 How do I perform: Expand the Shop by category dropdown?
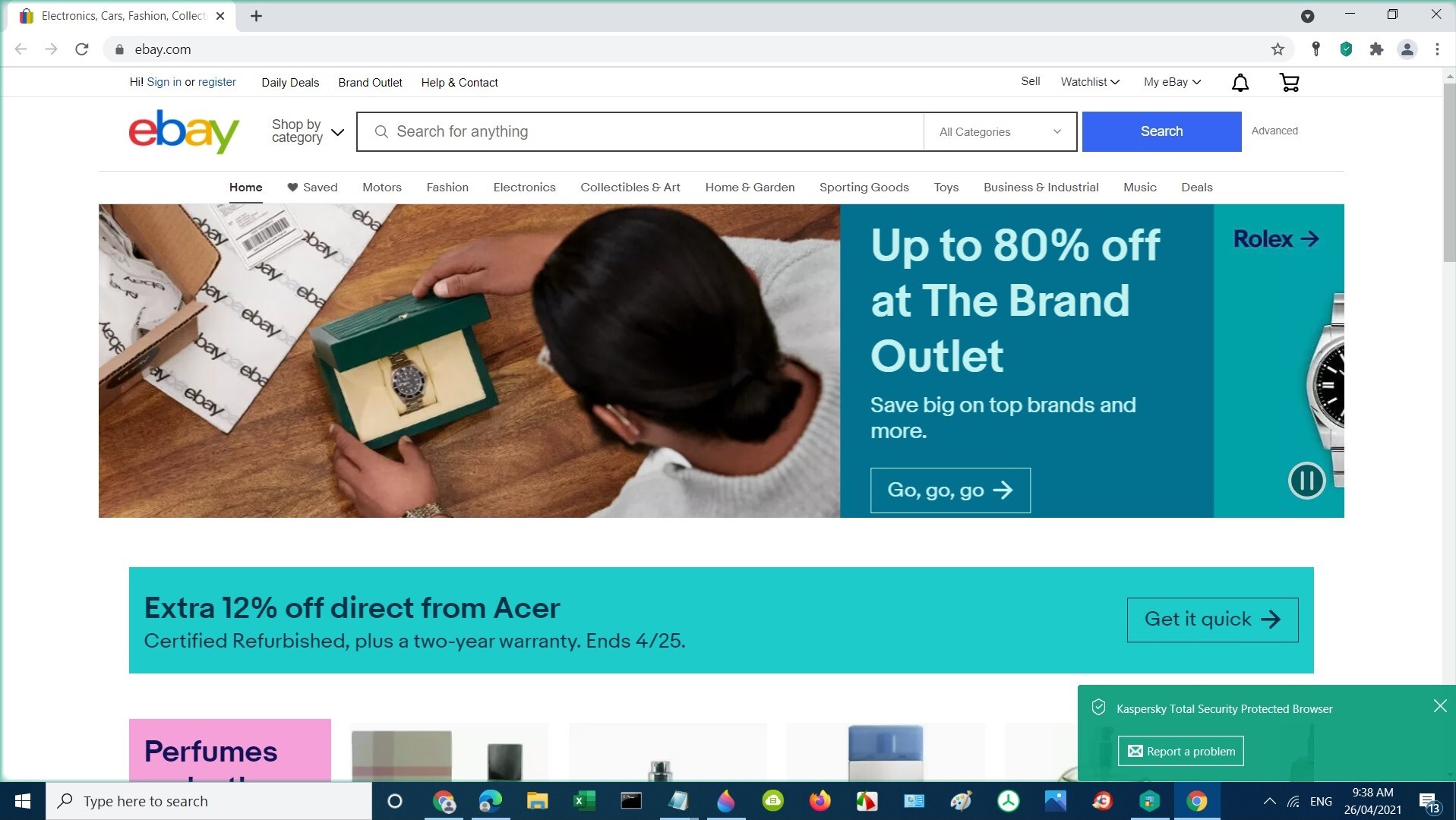click(x=308, y=131)
